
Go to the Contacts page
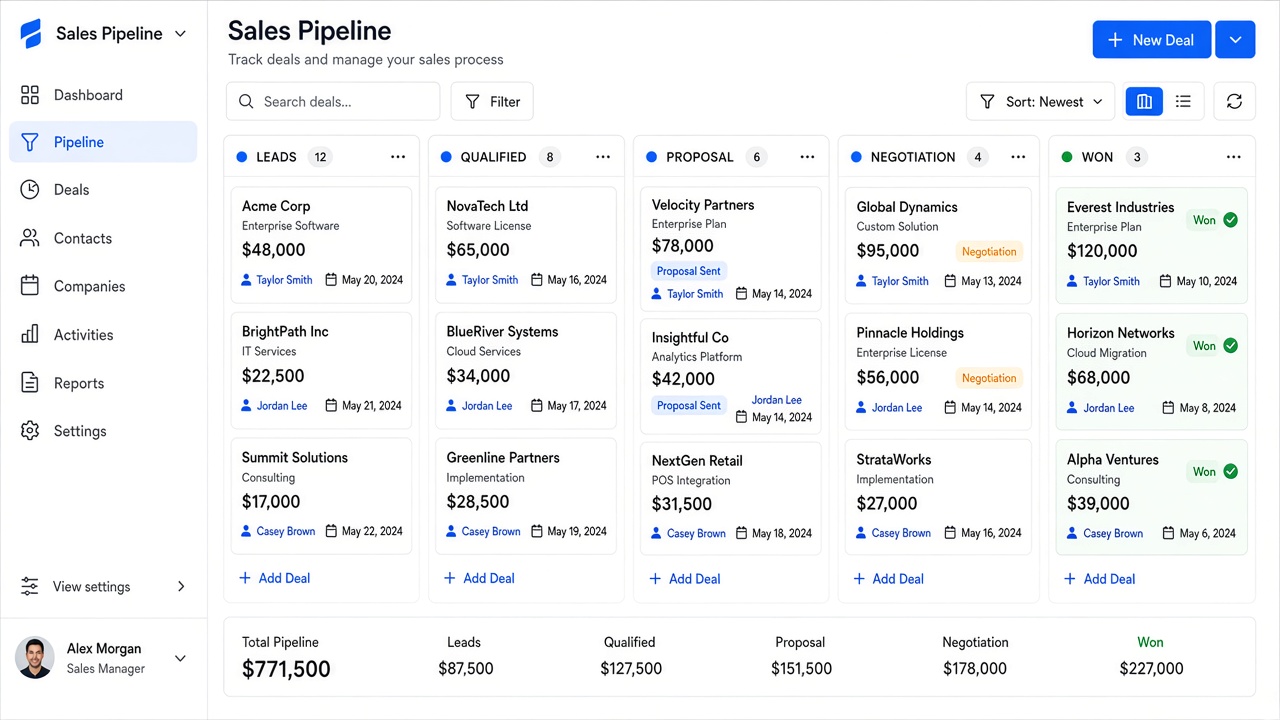click(103, 238)
